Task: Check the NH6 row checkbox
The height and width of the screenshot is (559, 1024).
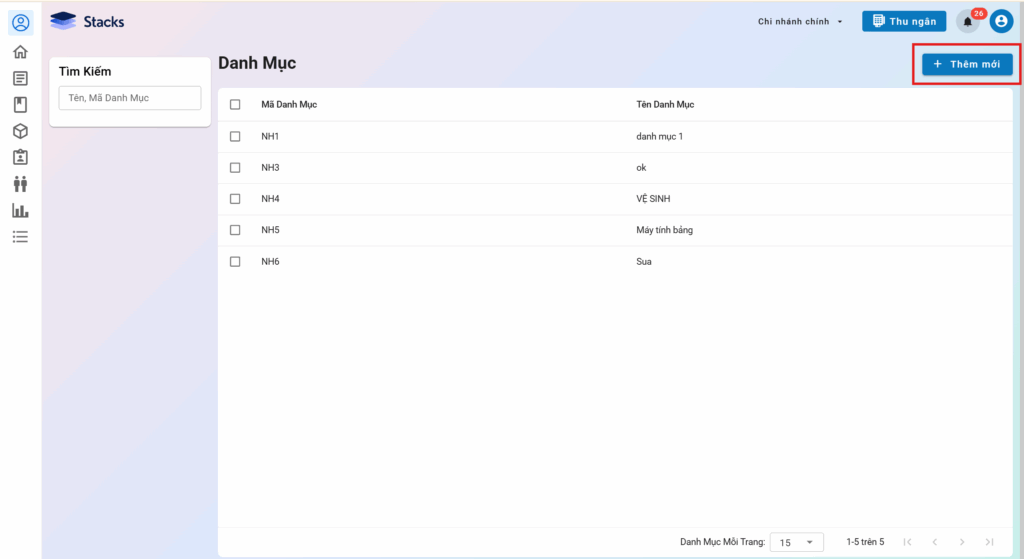Action: click(236, 261)
